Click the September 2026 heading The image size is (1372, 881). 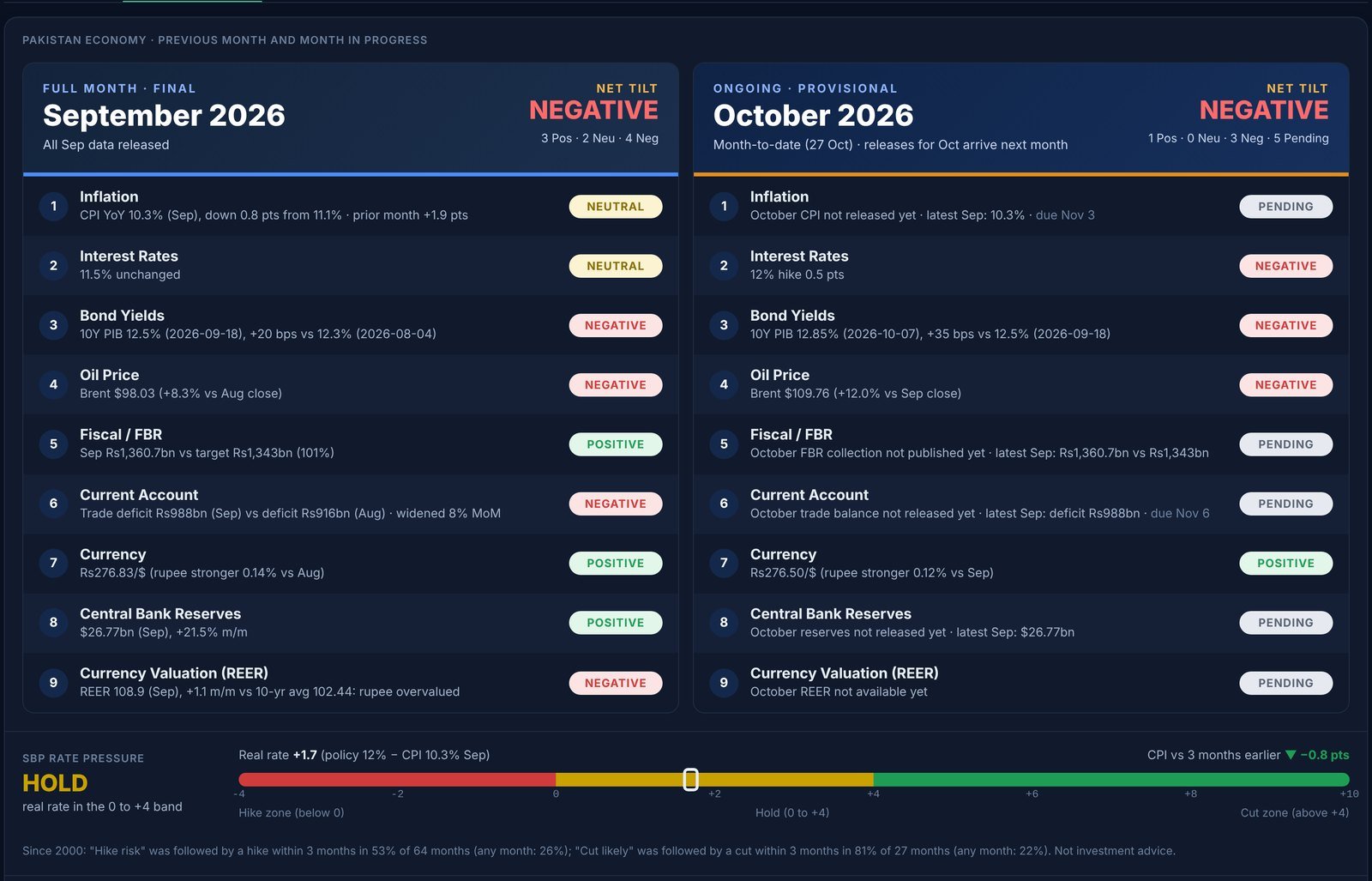tap(164, 116)
